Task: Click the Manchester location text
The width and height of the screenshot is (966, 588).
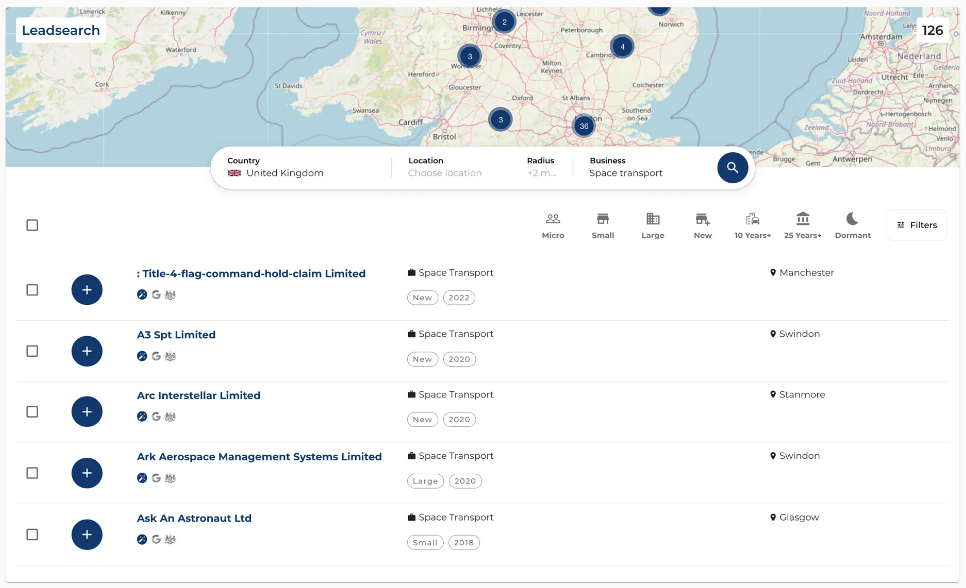Action: 806,272
